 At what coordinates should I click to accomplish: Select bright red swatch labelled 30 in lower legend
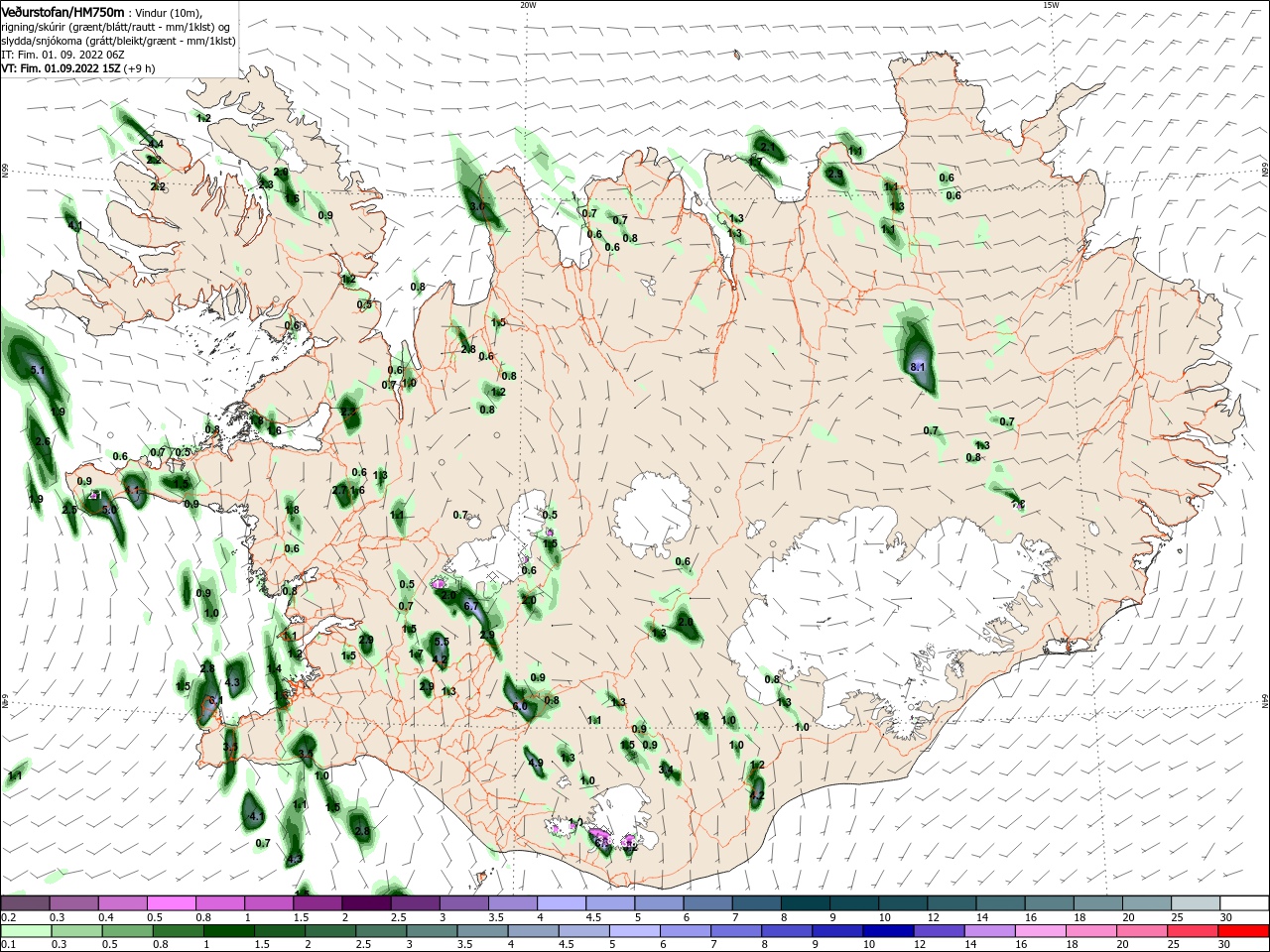coord(1242,931)
